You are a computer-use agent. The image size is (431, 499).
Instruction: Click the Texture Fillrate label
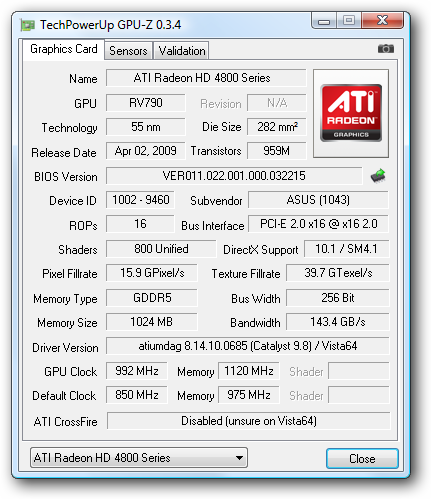(x=246, y=274)
